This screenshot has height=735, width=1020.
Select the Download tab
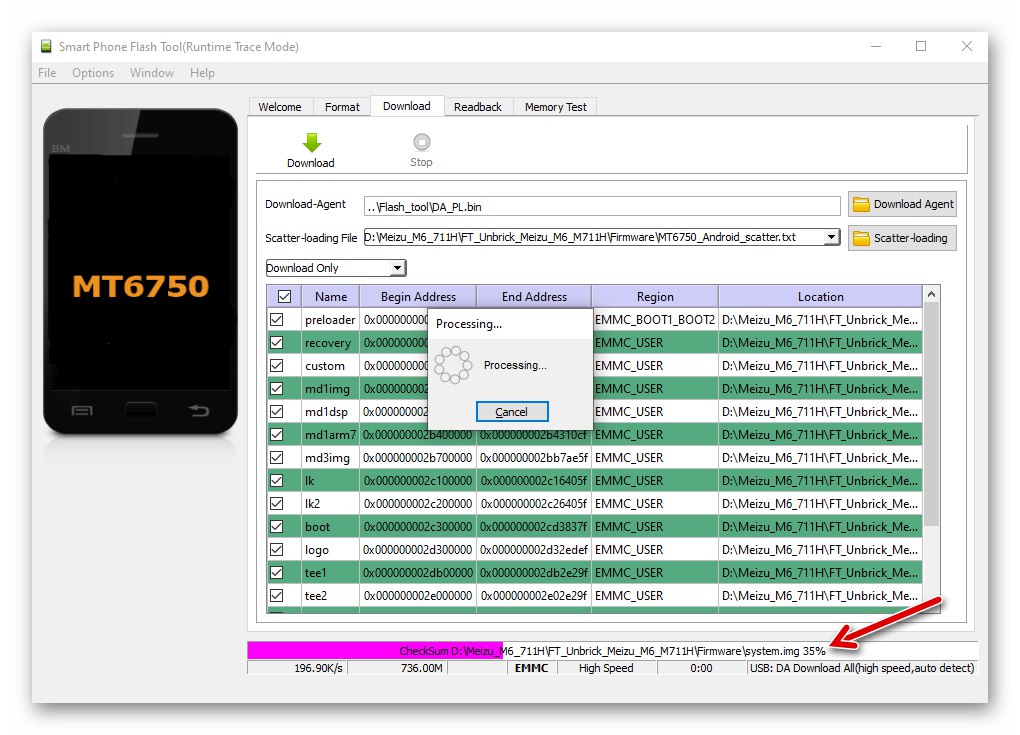pyautogui.click(x=407, y=106)
